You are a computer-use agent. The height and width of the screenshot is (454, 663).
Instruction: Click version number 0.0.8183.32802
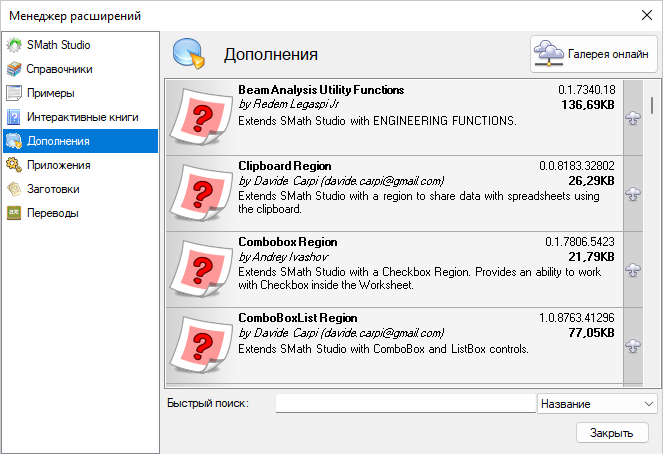577,166
